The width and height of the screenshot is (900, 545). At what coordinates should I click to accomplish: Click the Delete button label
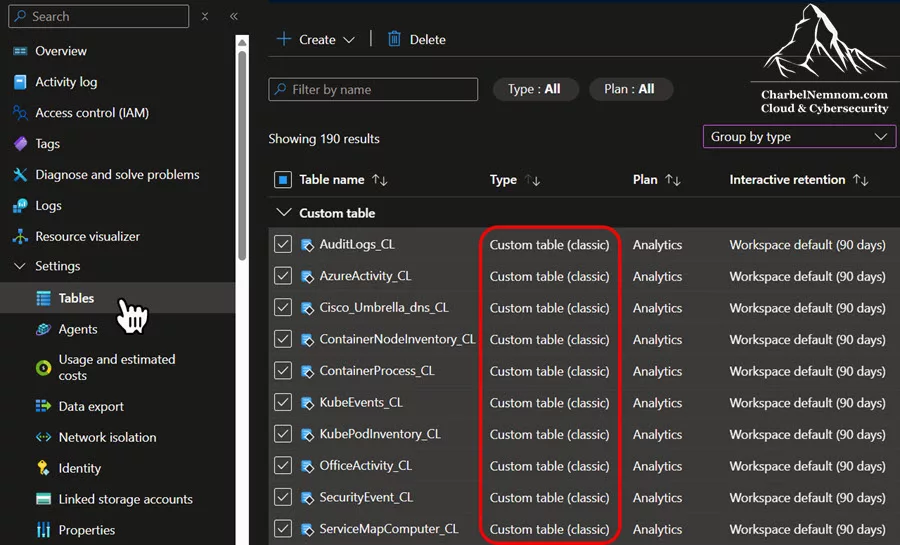click(x=428, y=40)
